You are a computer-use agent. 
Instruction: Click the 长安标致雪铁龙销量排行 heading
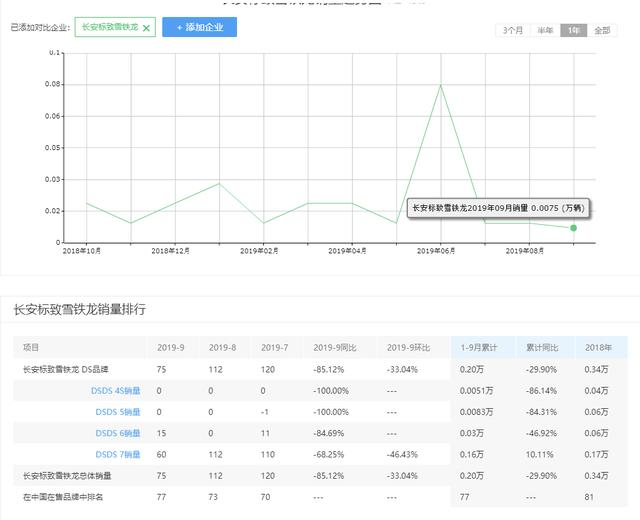click(x=80, y=309)
